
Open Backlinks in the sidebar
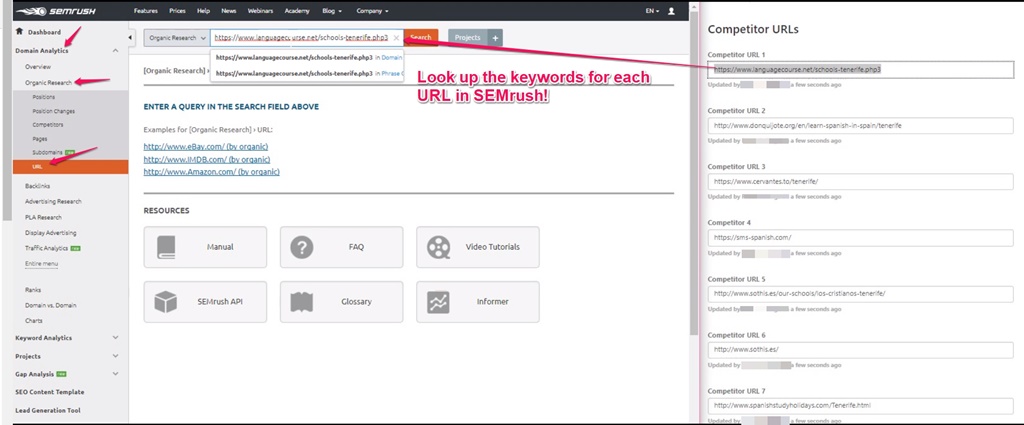[39, 186]
